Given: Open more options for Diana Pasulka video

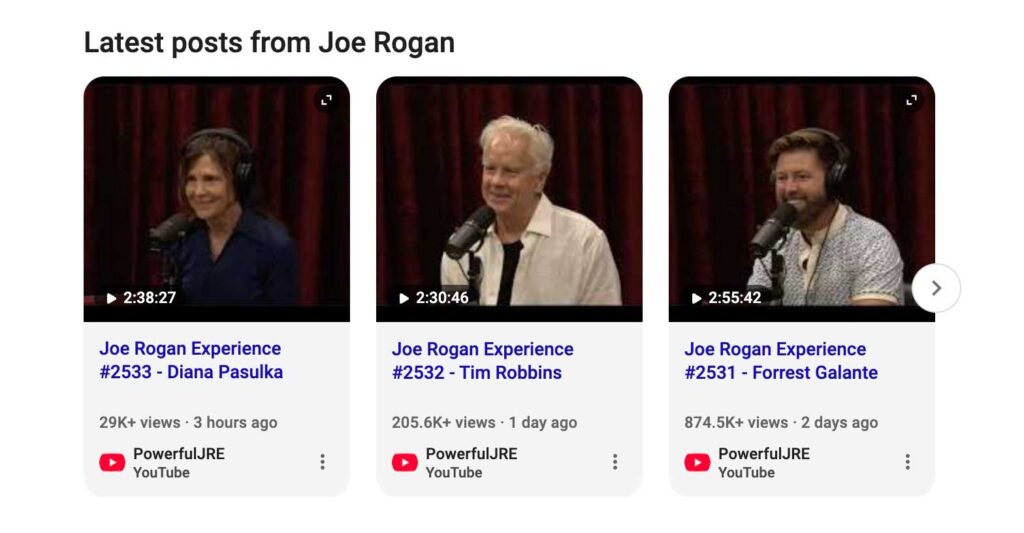Looking at the screenshot, I should coord(322,462).
